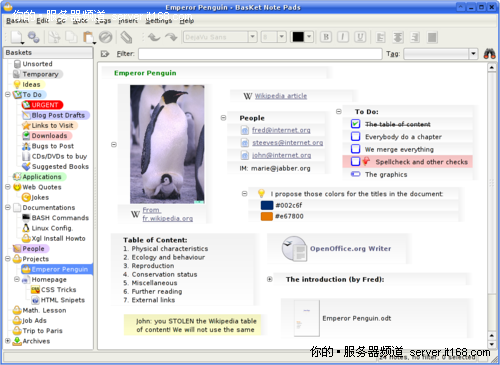Click into the Filter text field
Viewport: 500px width, 365px height.
pyautogui.click(x=260, y=54)
